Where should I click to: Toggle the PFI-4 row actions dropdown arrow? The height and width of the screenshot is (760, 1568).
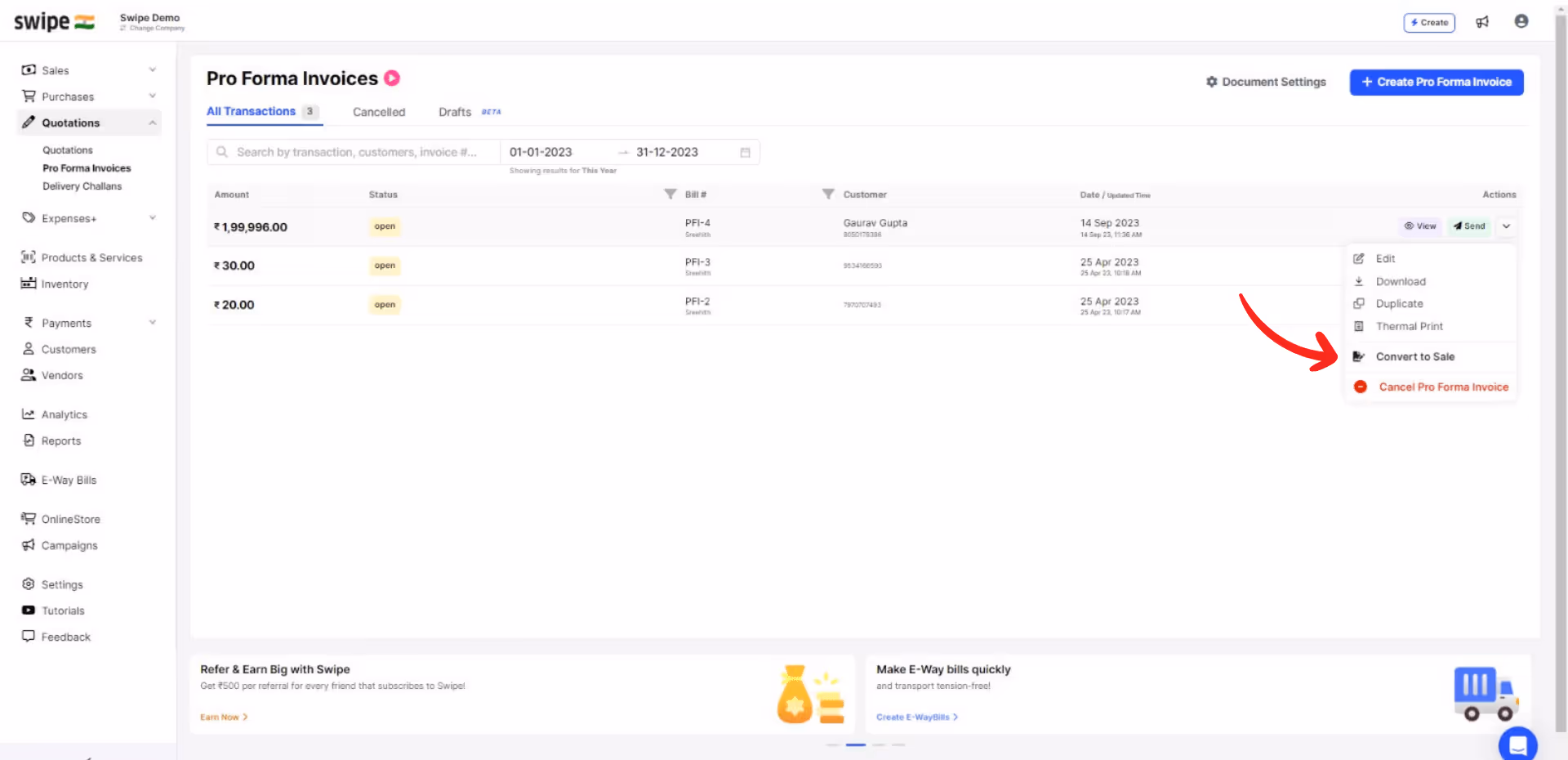pyautogui.click(x=1506, y=226)
